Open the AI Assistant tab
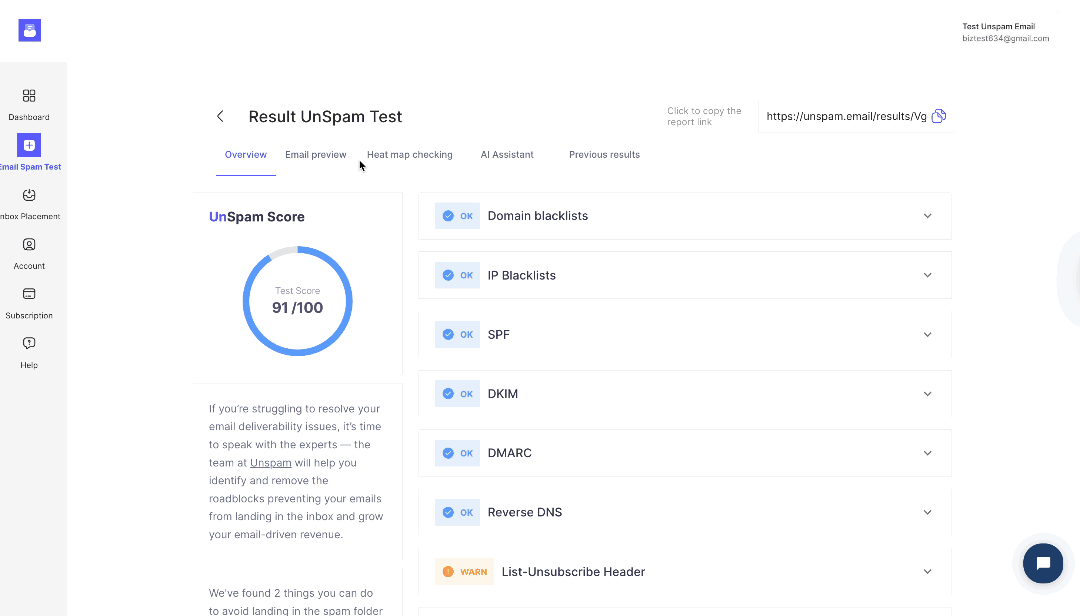Screen dimensions: 1080x616 pyautogui.click(x=507, y=155)
